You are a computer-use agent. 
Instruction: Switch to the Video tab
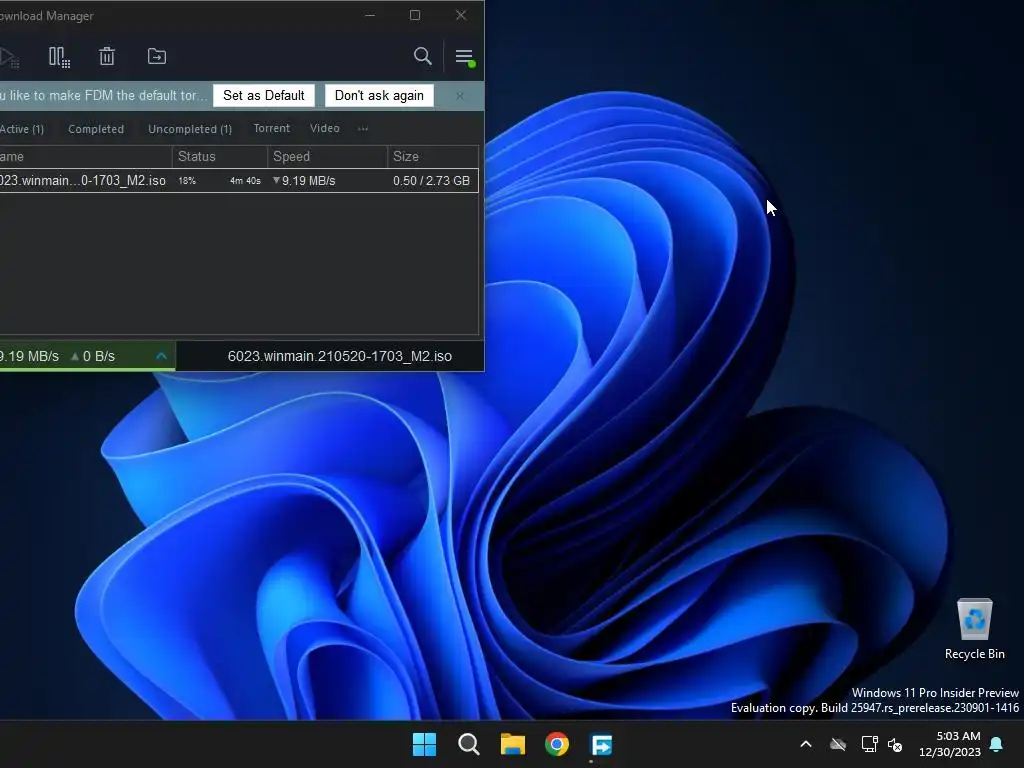pos(325,128)
